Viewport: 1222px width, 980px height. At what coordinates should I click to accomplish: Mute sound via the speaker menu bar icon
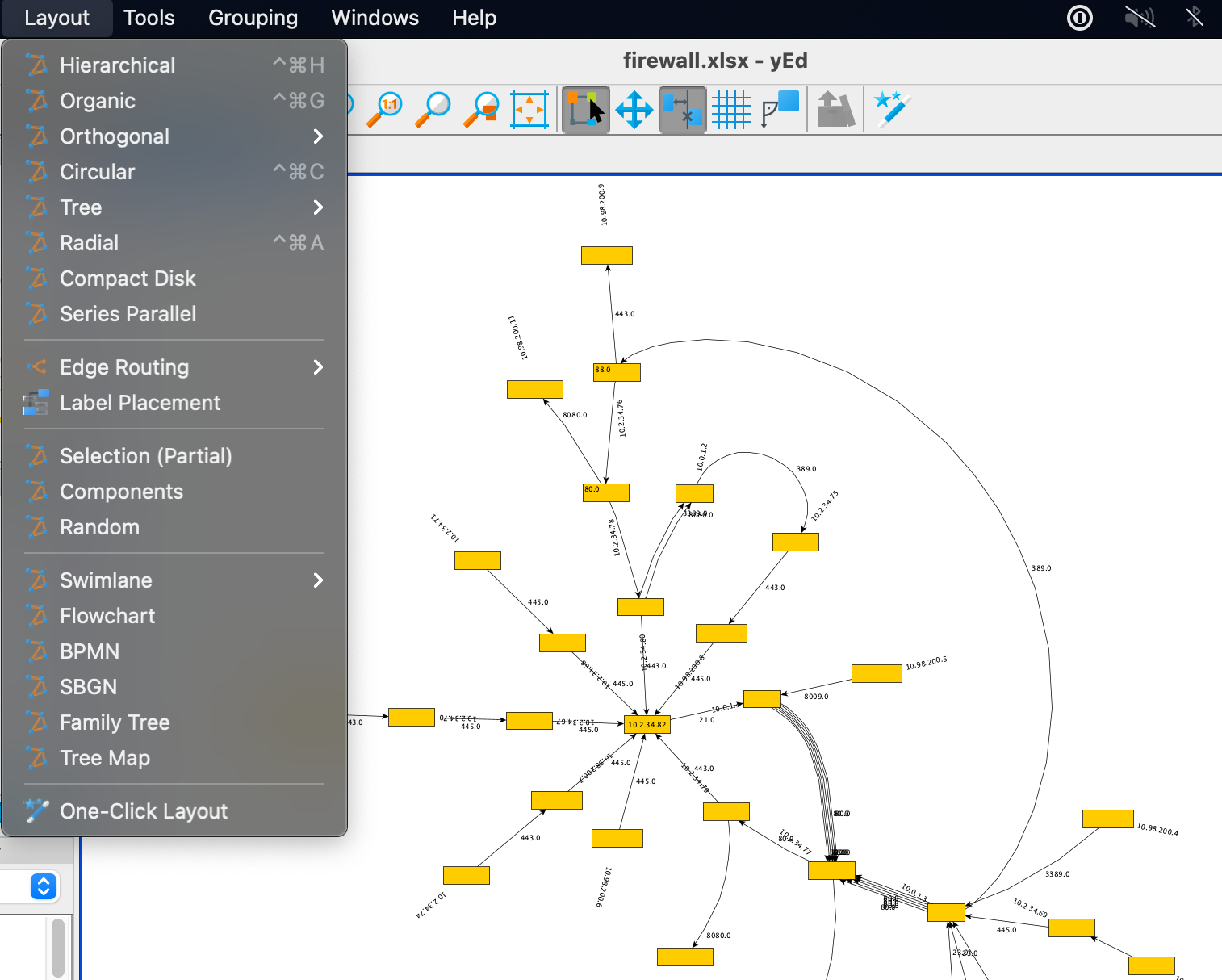[x=1139, y=17]
